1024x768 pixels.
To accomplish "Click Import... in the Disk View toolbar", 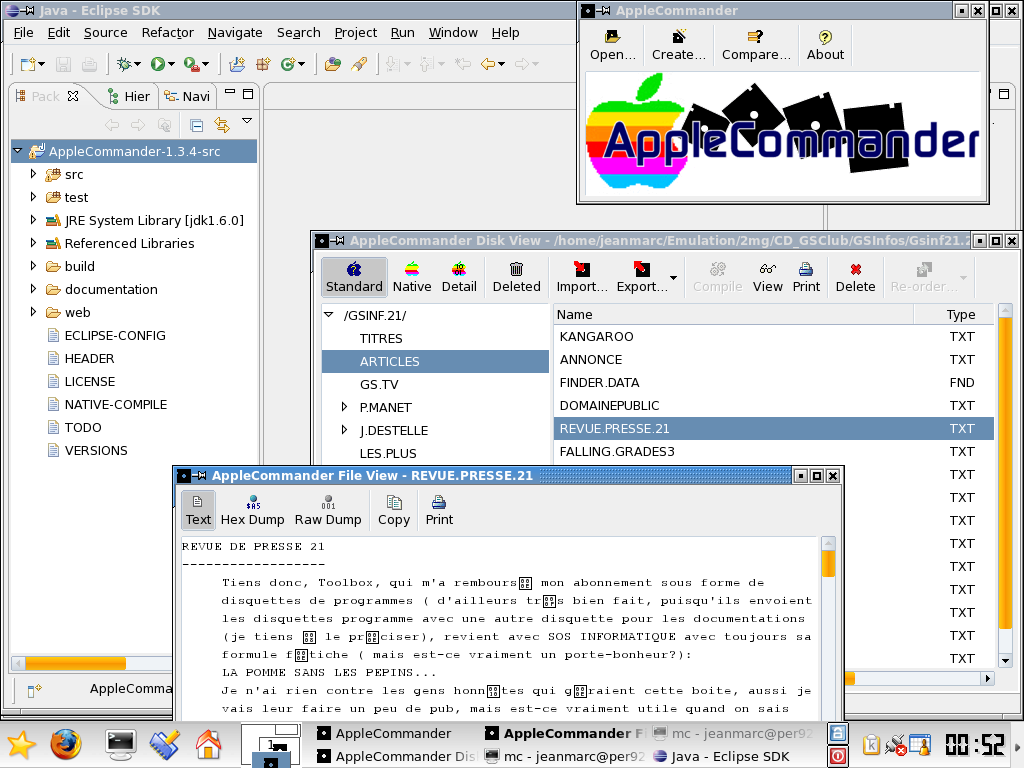I will pos(582,278).
